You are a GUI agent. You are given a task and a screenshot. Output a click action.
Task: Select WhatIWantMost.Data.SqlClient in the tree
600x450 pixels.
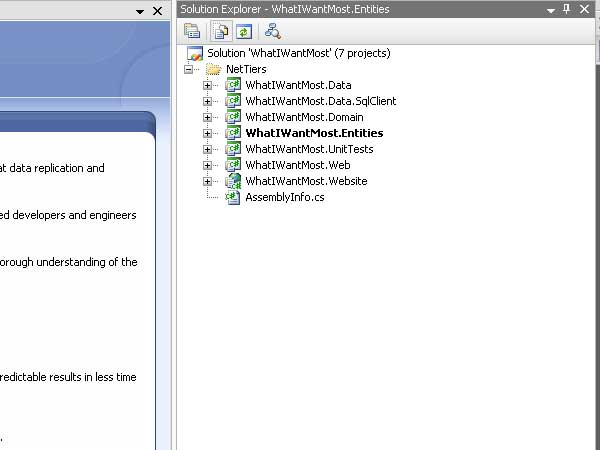click(321, 101)
